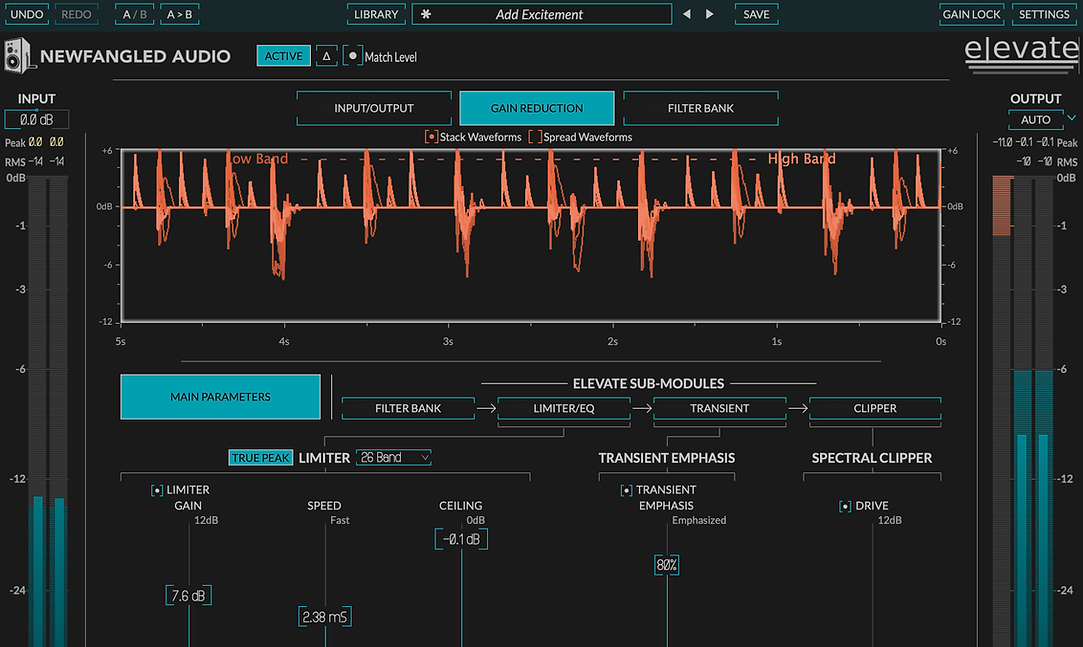Open the 26 Band limiter dropdown
Viewport: 1083px width, 647px height.
(x=394, y=457)
